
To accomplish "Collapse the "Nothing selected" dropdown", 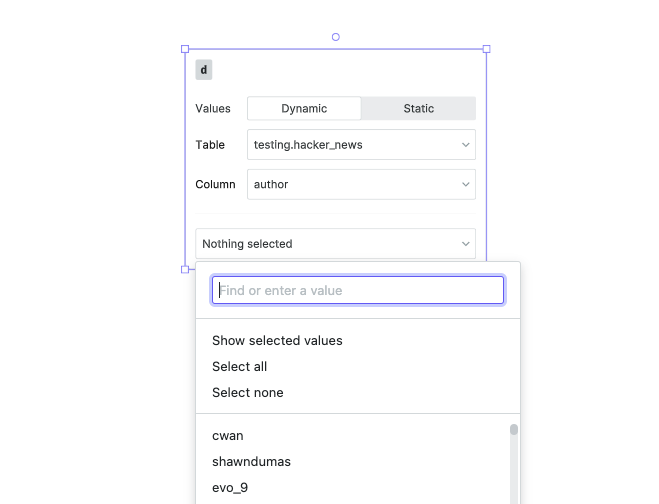I will 335,244.
